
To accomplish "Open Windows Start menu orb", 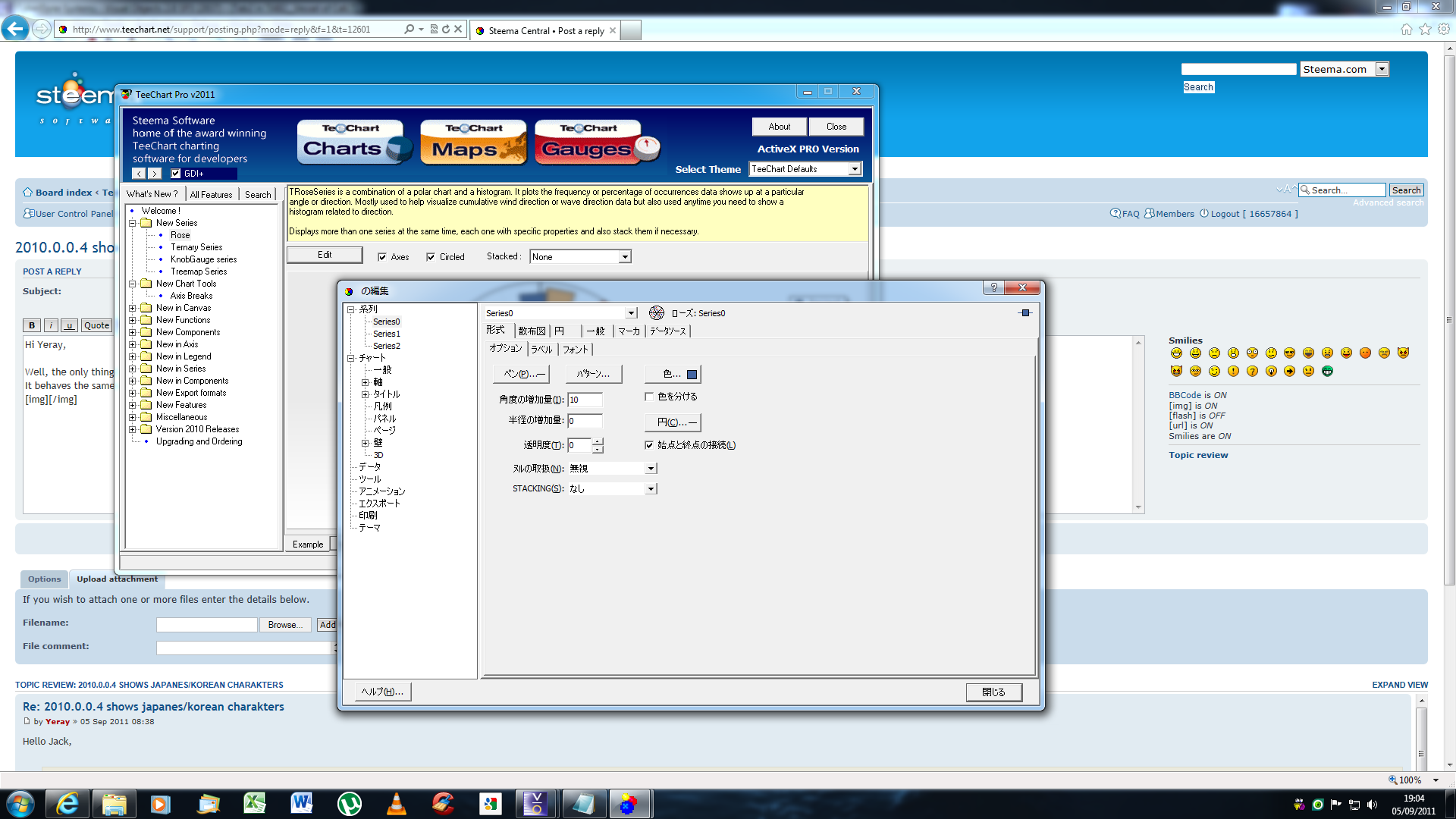I will 20,804.
